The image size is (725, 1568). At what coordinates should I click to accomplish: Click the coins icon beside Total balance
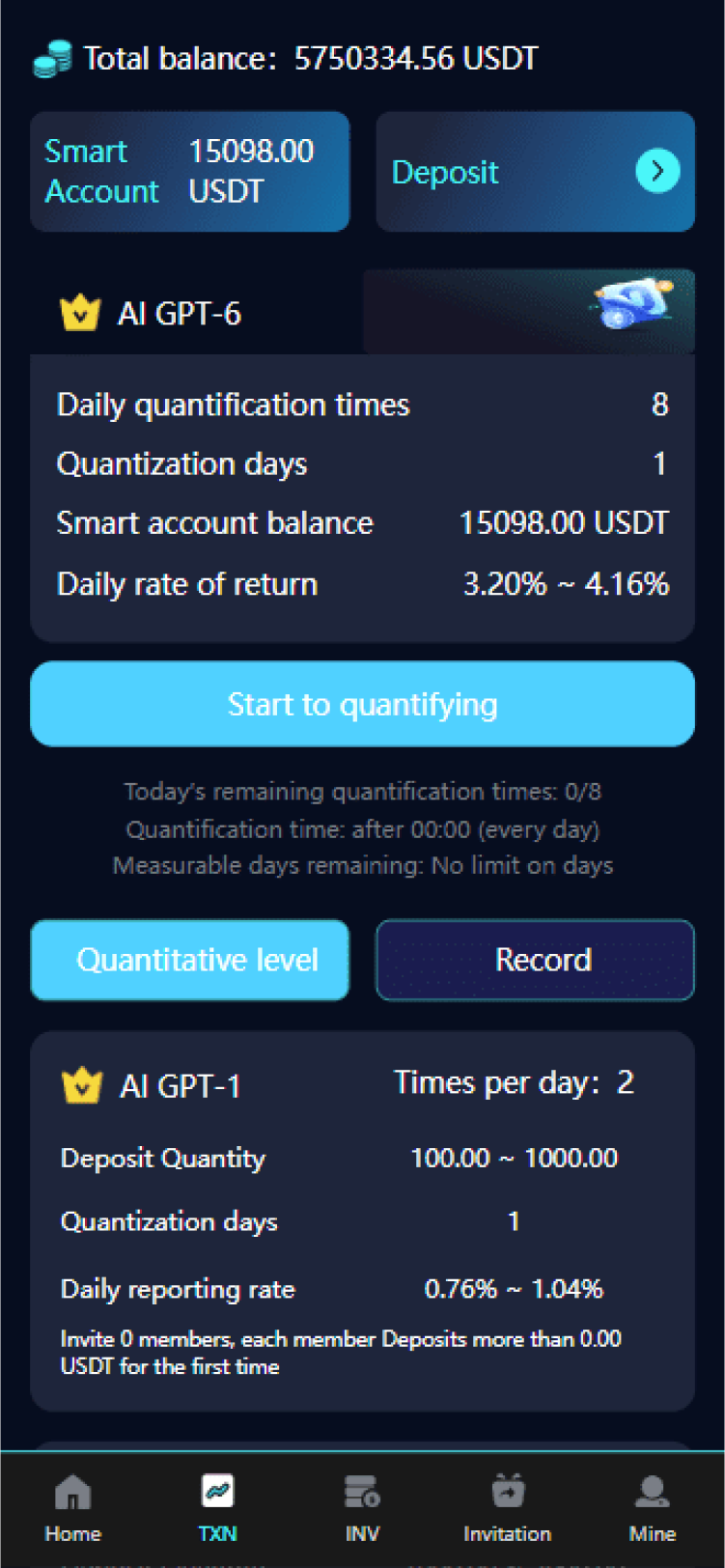click(x=52, y=59)
